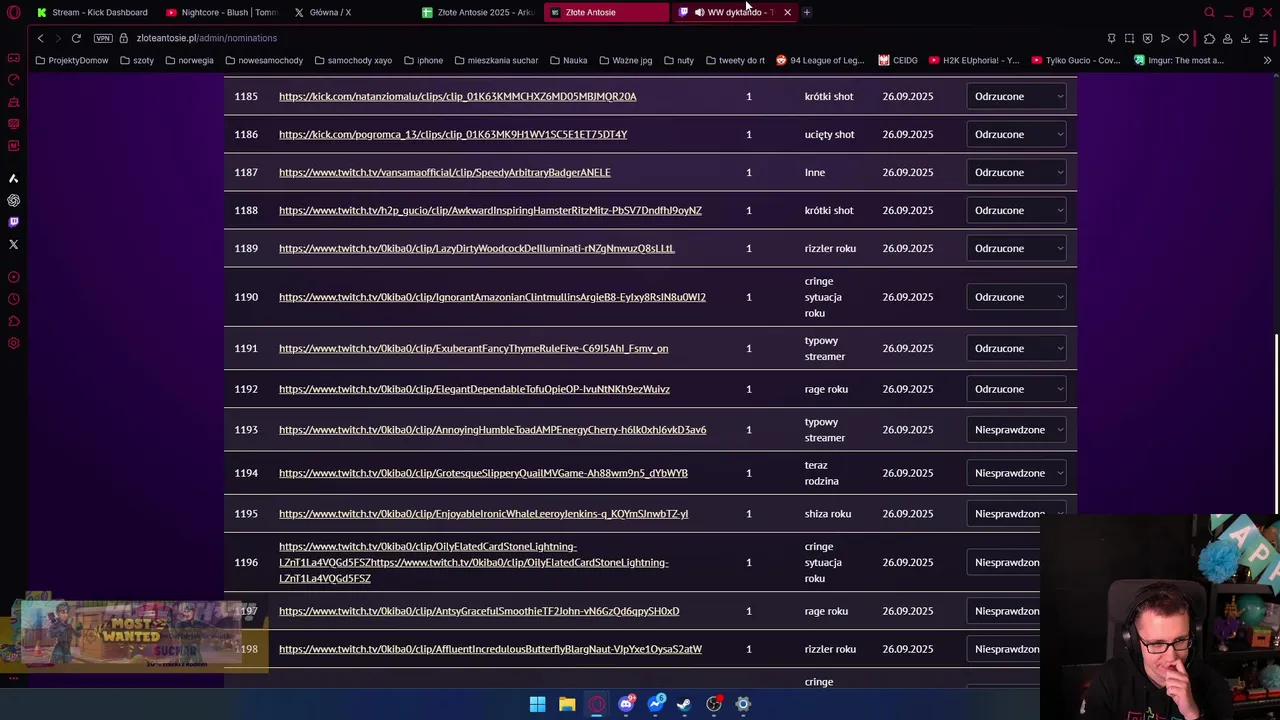Open the player icon in sidebar

tap(13, 277)
